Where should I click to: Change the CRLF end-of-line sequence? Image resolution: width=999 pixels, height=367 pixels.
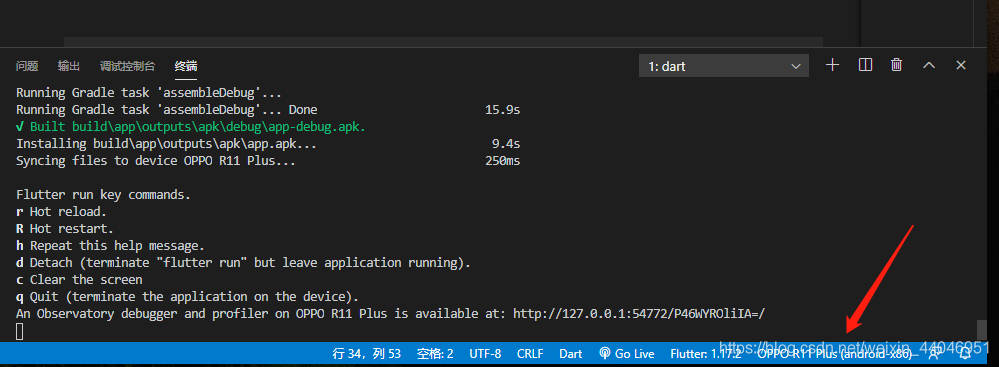pos(530,353)
